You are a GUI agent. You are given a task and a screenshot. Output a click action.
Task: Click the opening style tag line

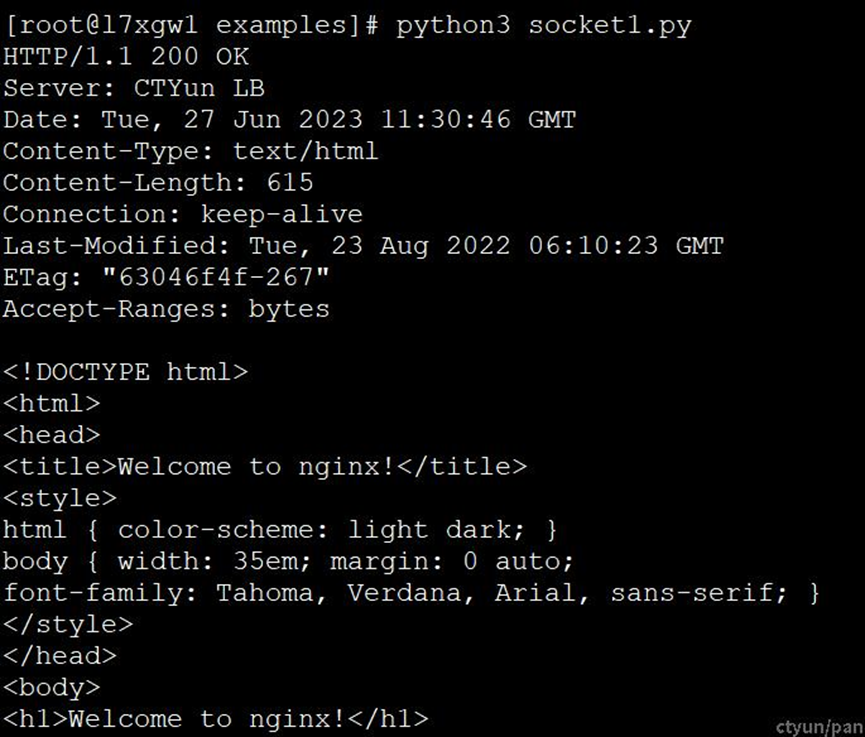(60, 498)
